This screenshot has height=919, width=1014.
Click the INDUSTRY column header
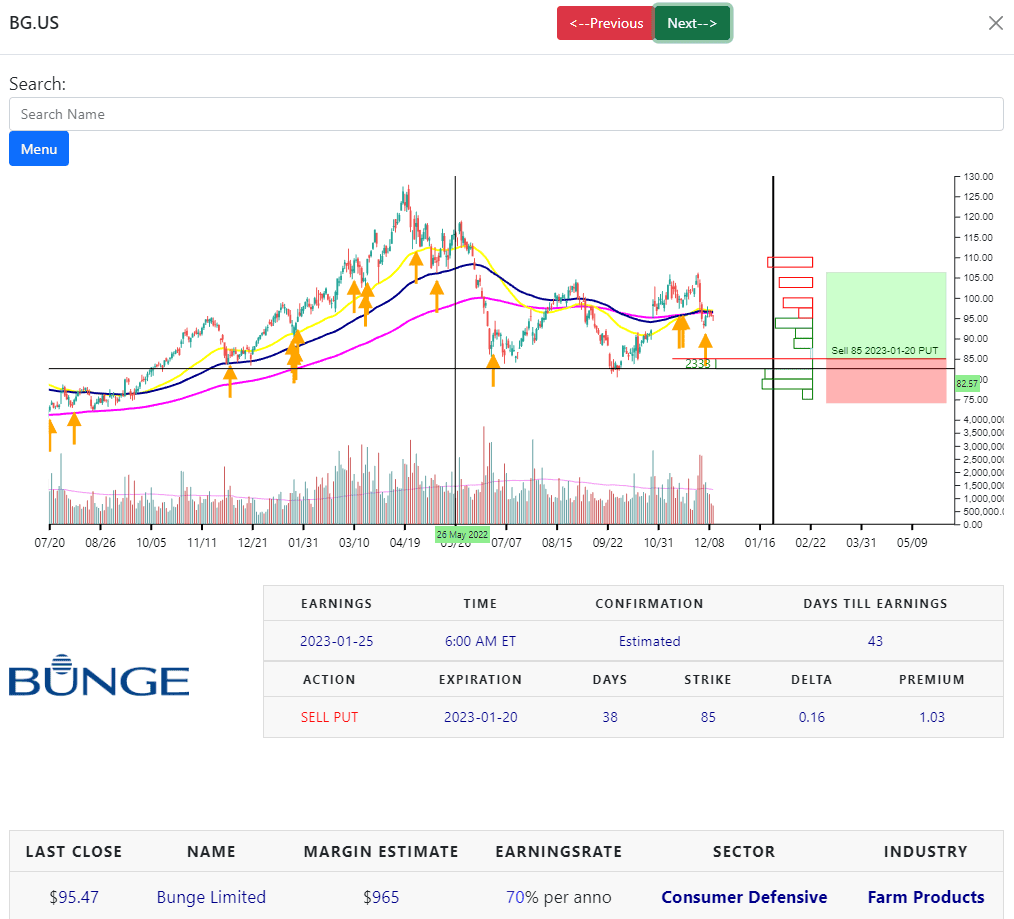click(x=925, y=852)
